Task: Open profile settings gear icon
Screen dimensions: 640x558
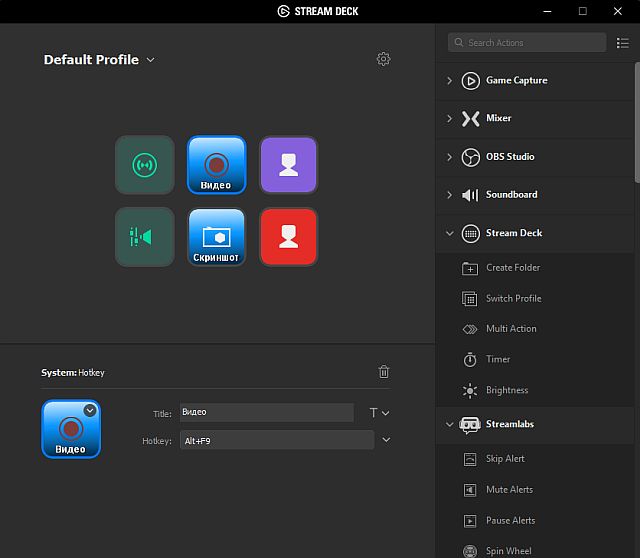Action: (383, 60)
